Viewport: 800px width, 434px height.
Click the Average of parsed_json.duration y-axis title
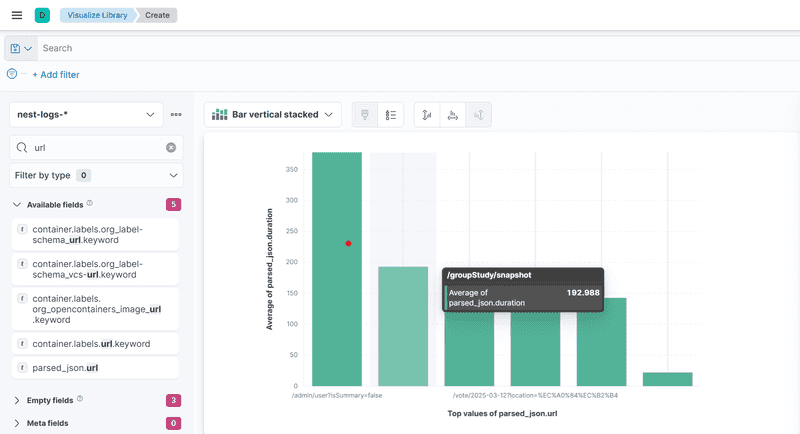coord(269,269)
